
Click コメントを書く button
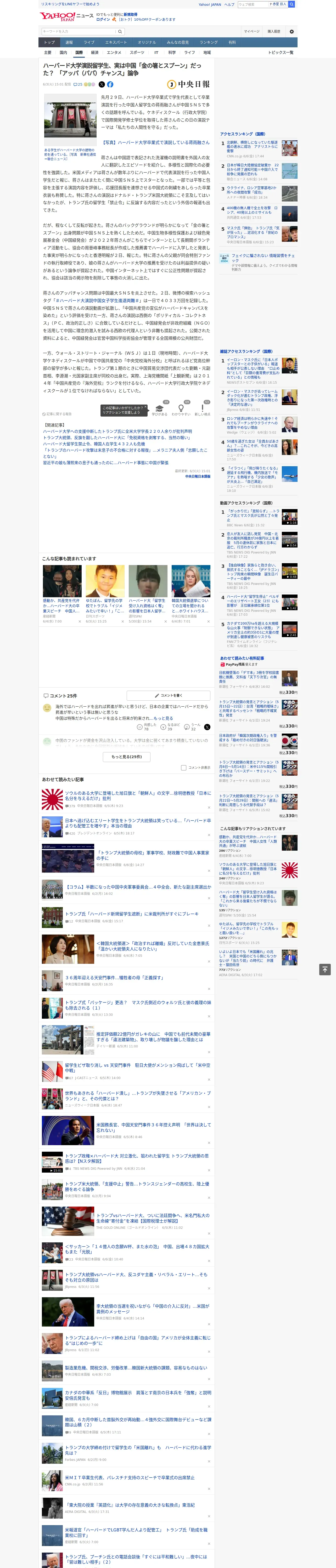(x=169, y=695)
